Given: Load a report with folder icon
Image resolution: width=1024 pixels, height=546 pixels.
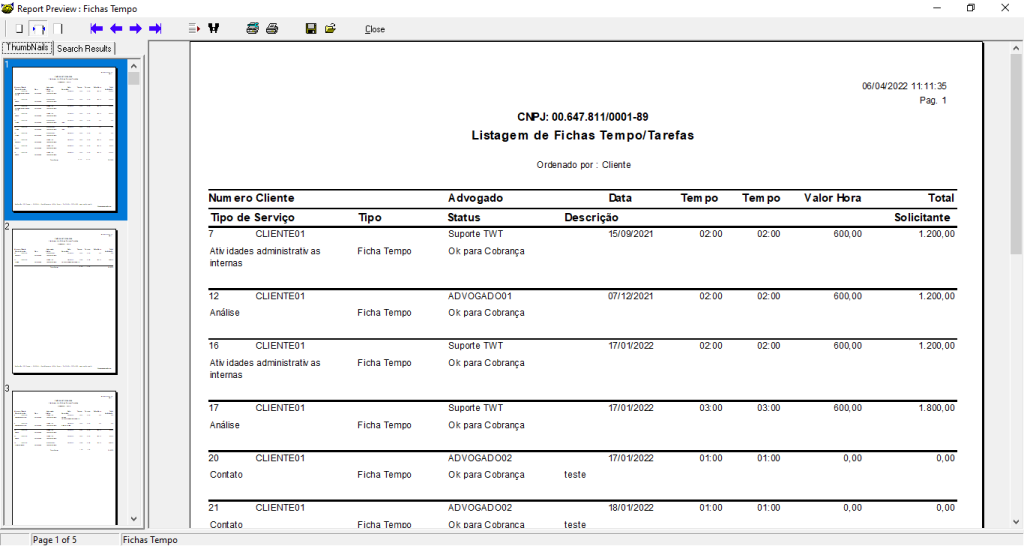Looking at the screenshot, I should (330, 29).
